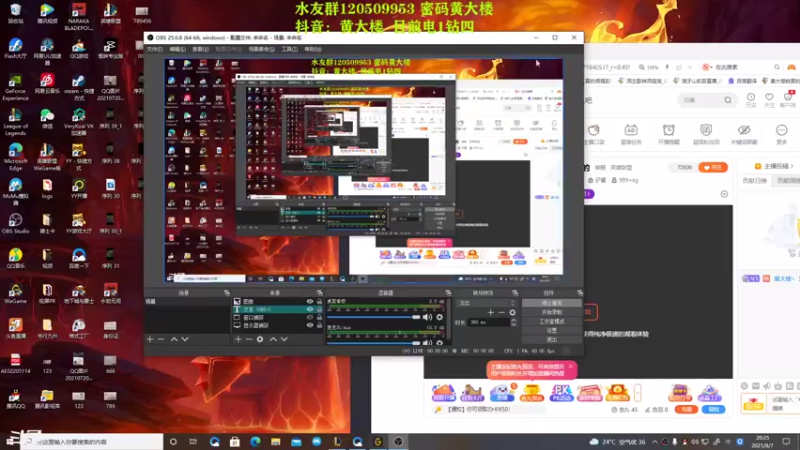Open the browser address bar dropdown arrow
Screen dimensions: 800x450
(690, 67)
